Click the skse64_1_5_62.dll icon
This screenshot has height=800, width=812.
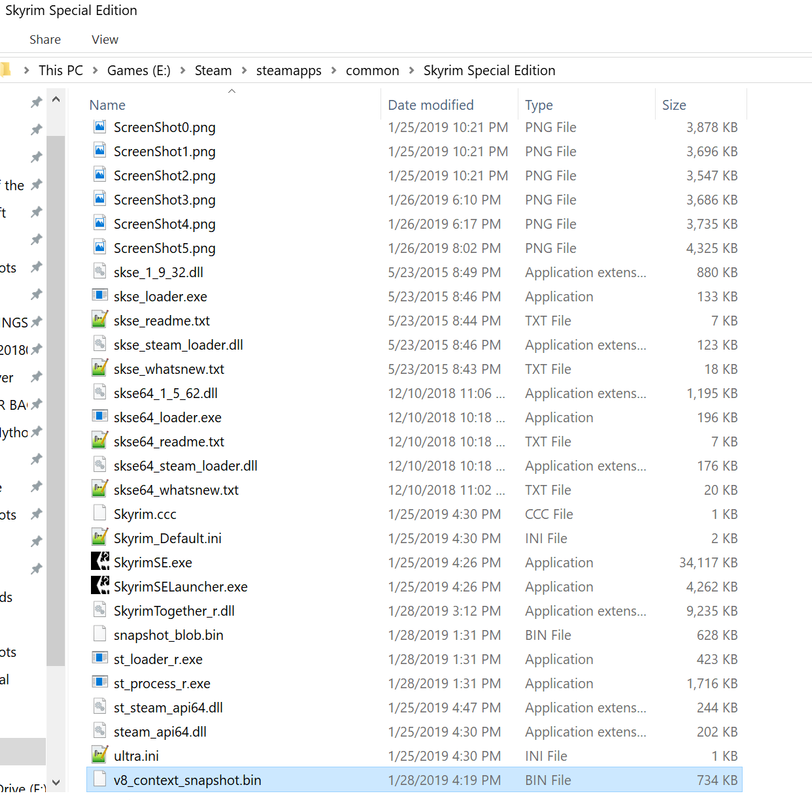pyautogui.click(x=99, y=392)
